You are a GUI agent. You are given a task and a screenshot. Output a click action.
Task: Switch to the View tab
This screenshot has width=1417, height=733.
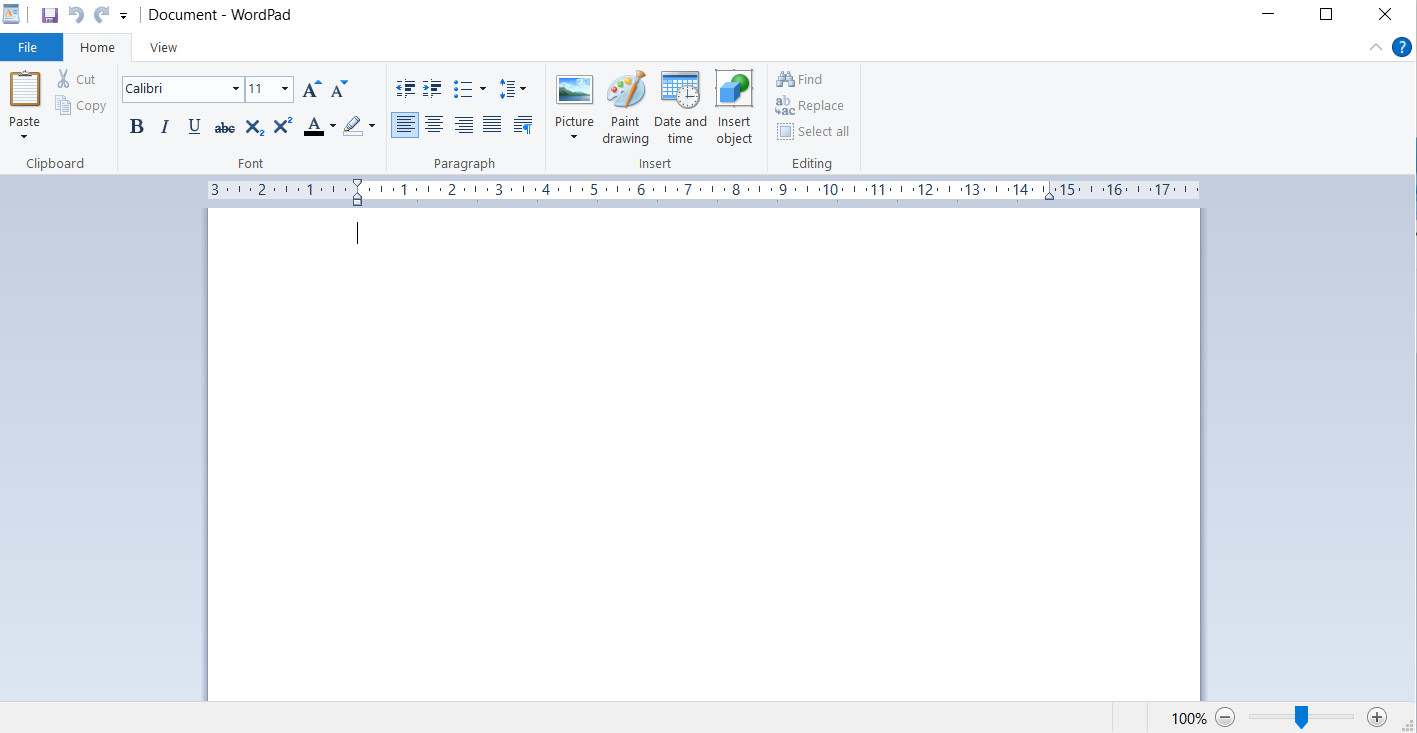coord(162,47)
